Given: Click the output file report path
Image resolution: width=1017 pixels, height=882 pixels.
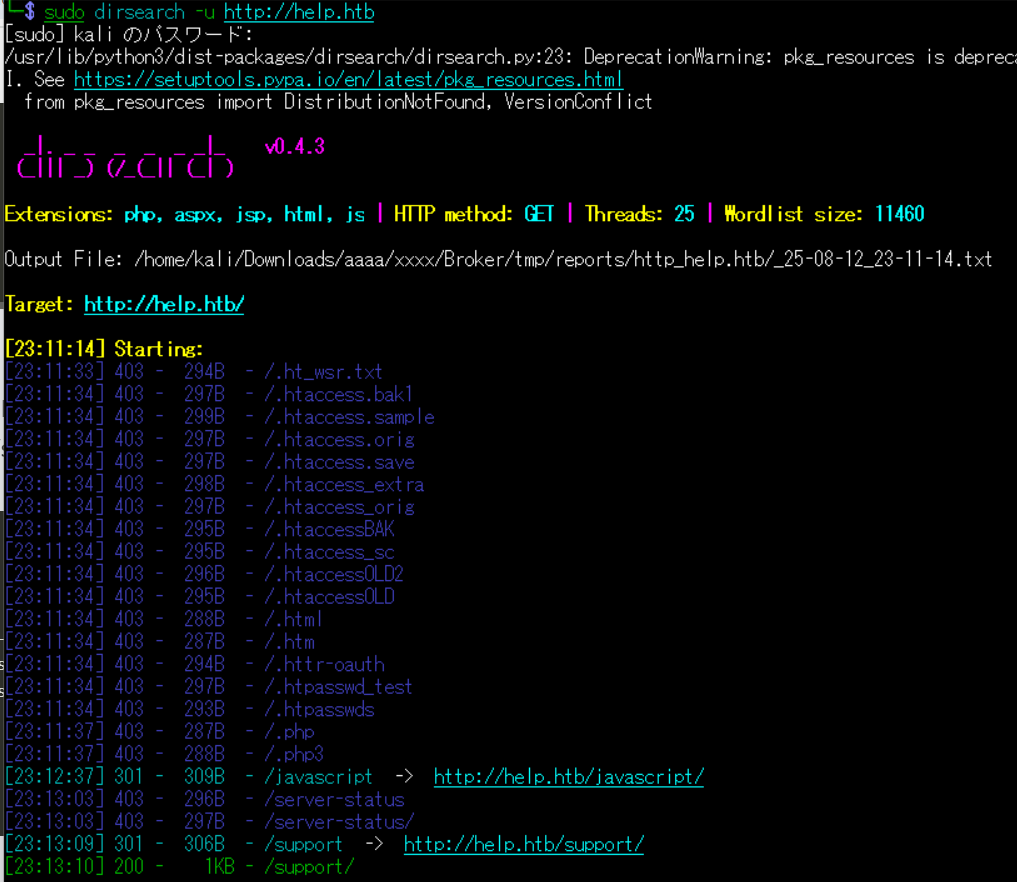Looking at the screenshot, I should pyautogui.click(x=563, y=259).
